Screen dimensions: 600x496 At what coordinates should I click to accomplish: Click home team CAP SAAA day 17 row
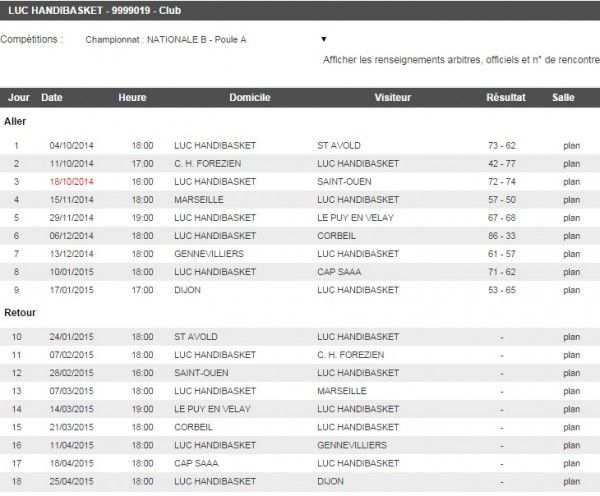click(196, 463)
